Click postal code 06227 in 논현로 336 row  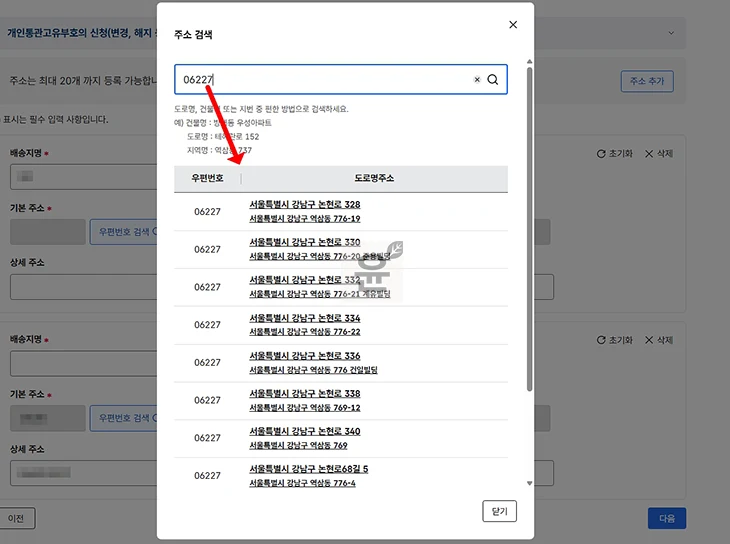coord(207,363)
